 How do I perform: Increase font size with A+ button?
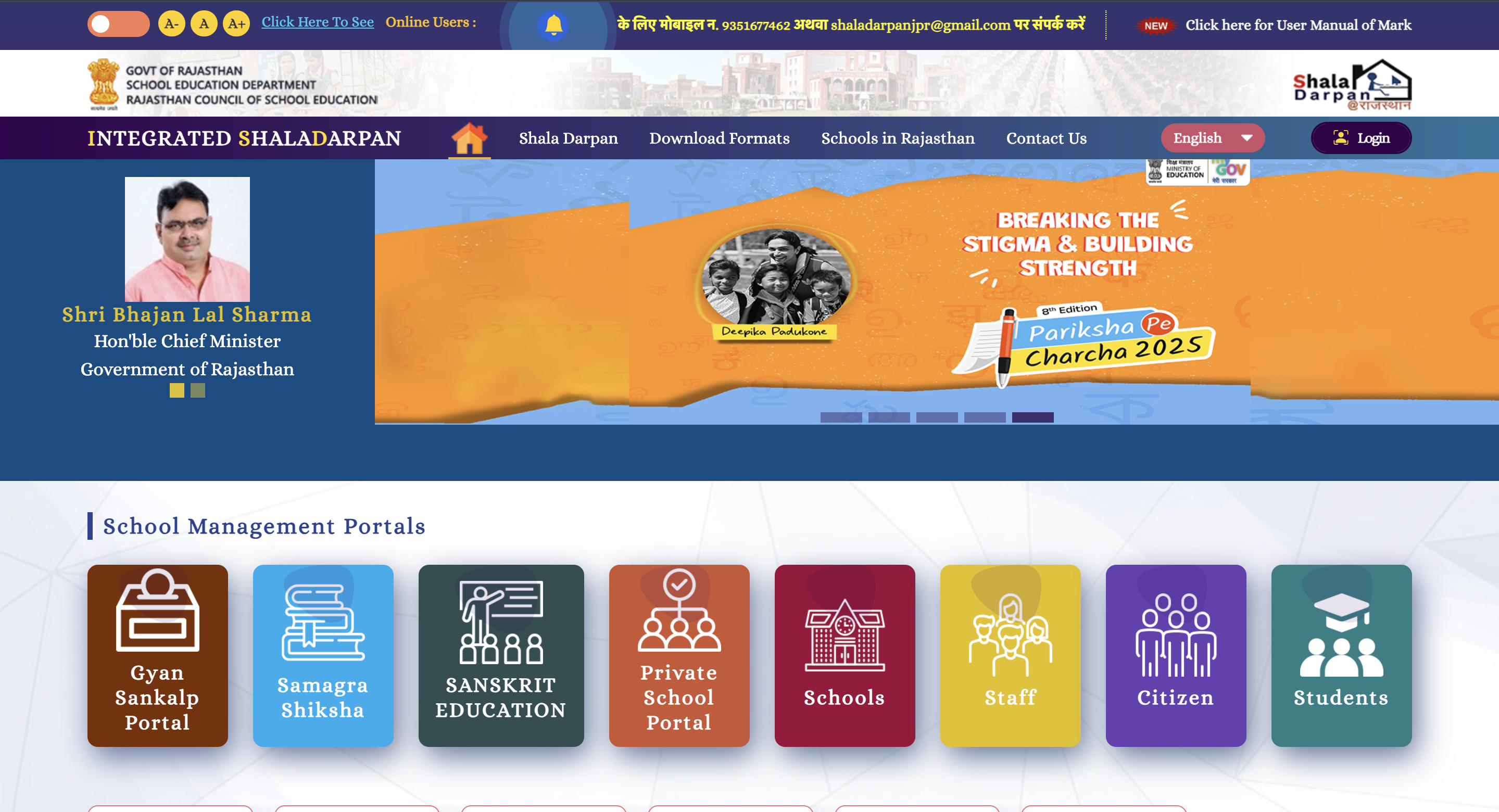235,24
